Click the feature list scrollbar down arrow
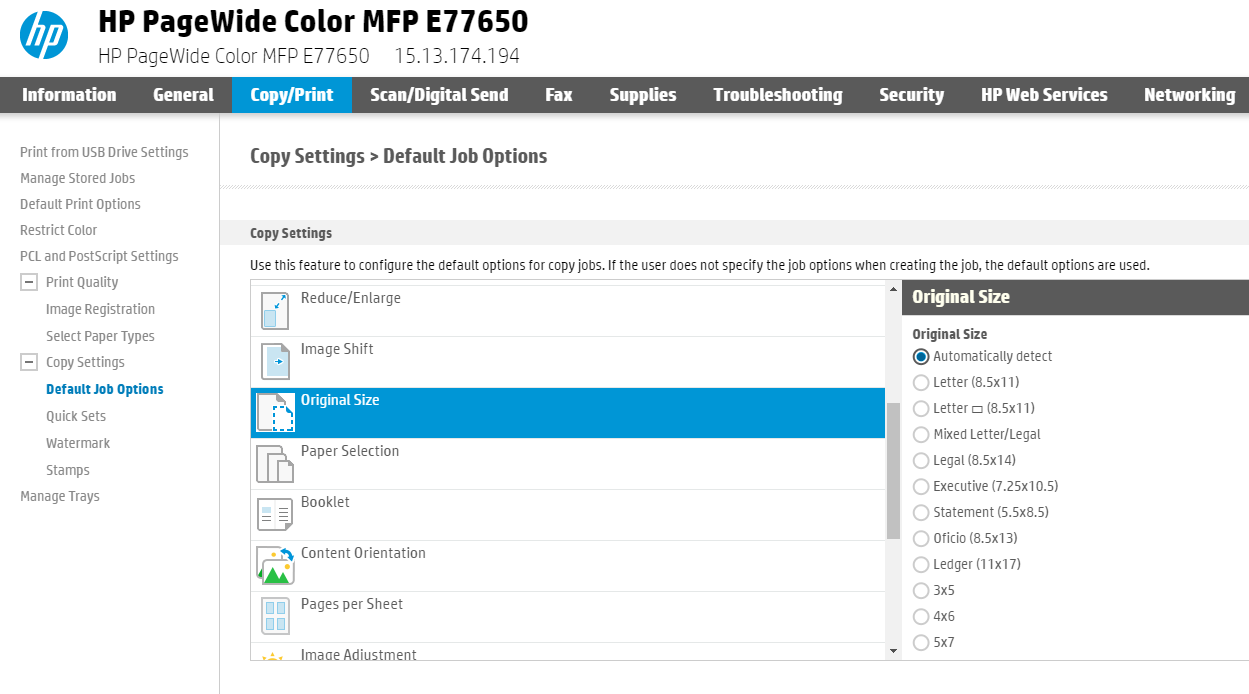The height and width of the screenshot is (694, 1249). tap(891, 651)
